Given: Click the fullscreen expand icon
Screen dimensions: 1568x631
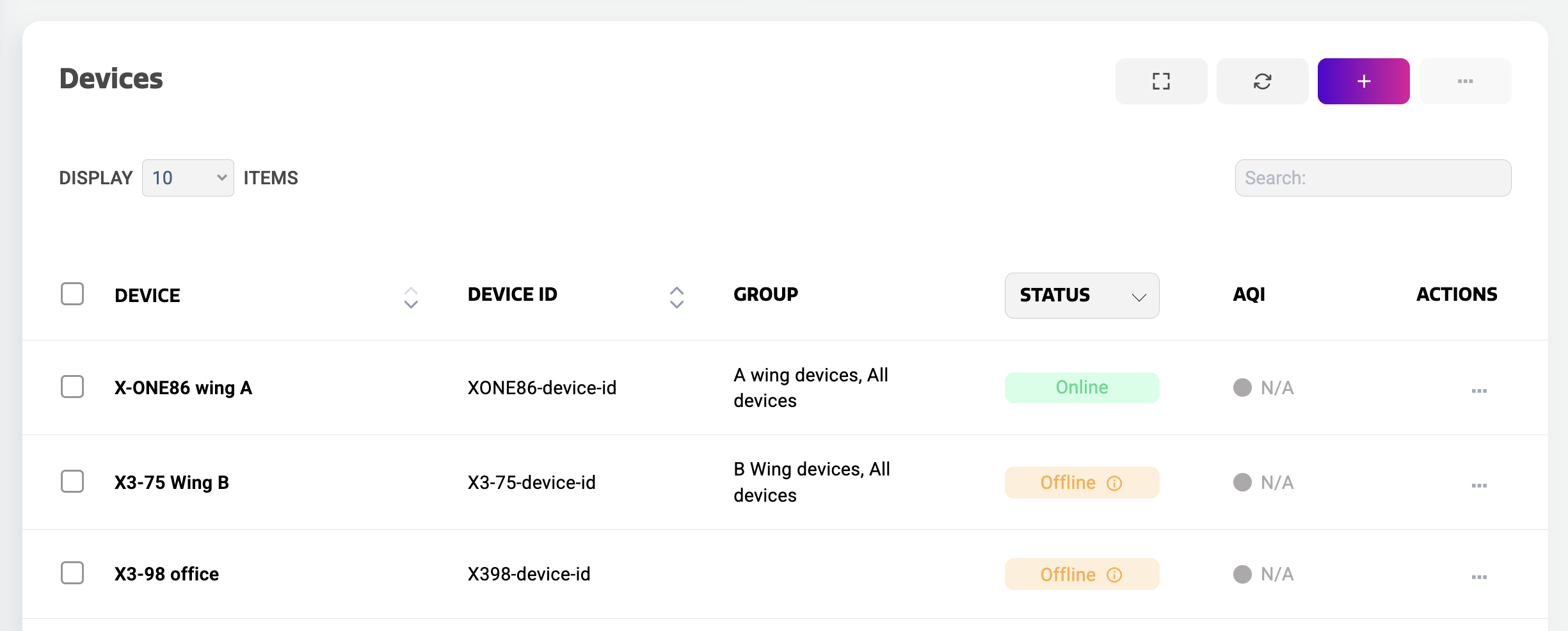Looking at the screenshot, I should pos(1161,81).
